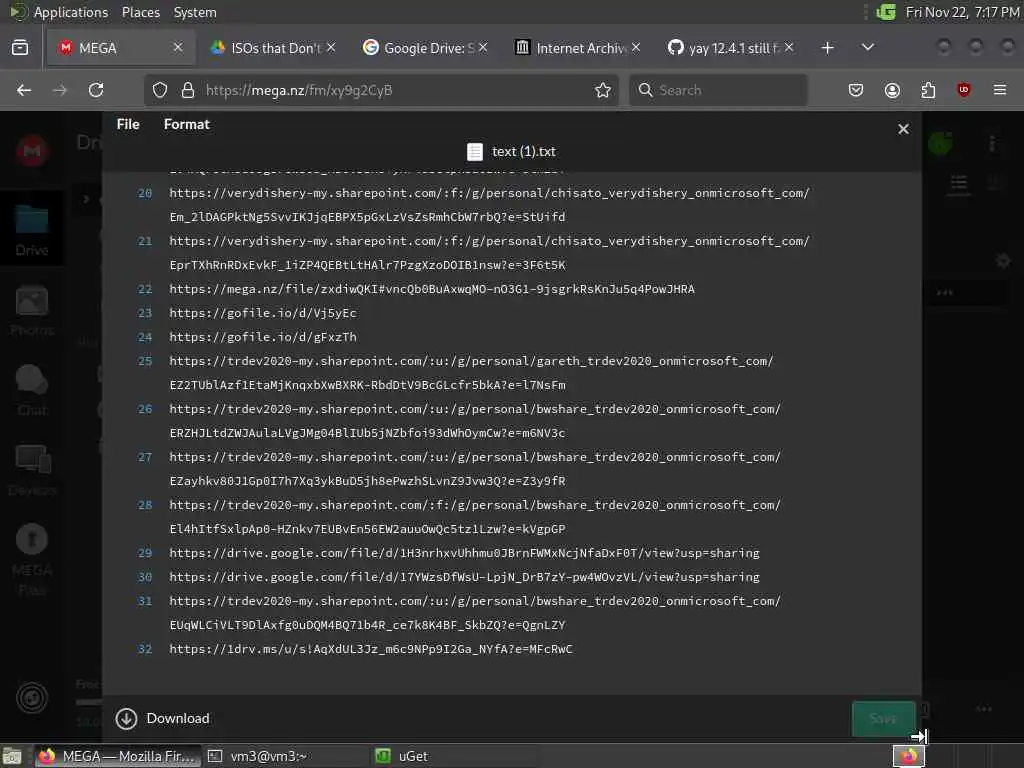
Task: Open the File menu in text editor
Action: click(128, 124)
